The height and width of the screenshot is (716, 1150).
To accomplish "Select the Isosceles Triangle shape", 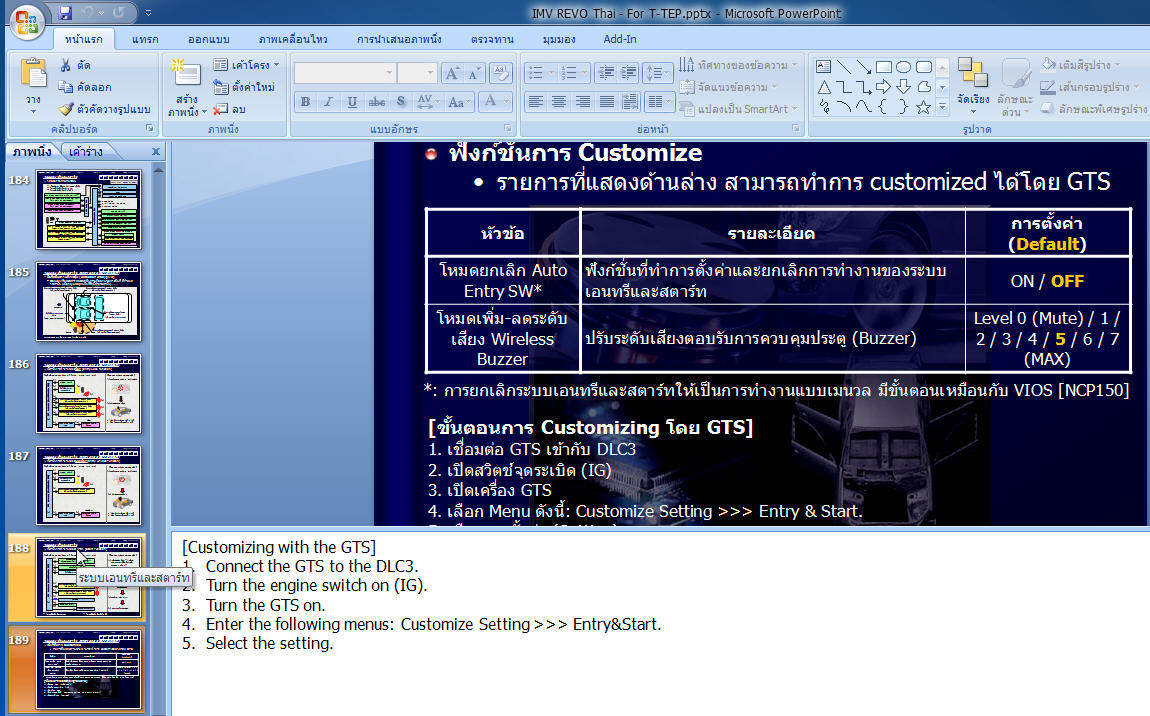I will point(824,87).
